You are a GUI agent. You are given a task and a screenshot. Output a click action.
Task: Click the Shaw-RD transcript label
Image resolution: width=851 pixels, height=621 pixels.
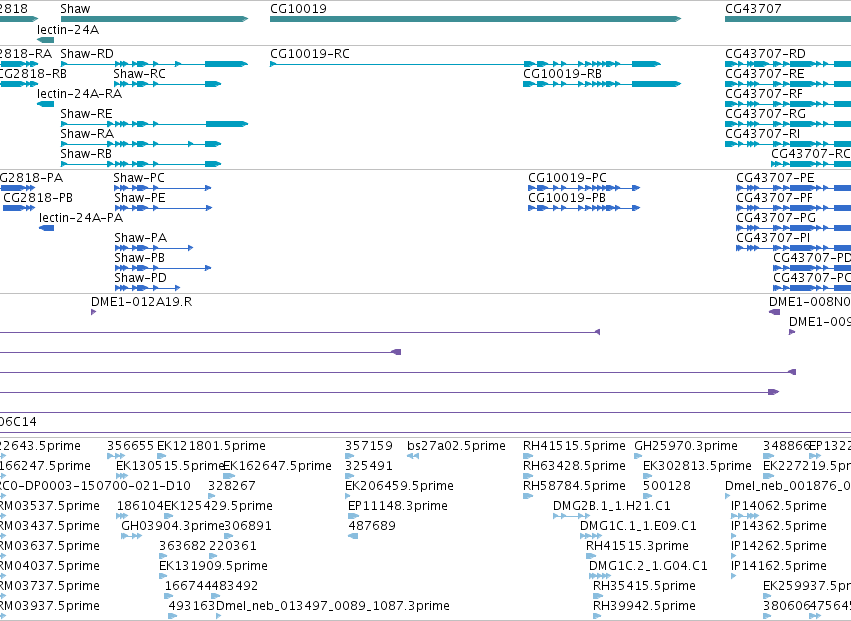(x=87, y=54)
